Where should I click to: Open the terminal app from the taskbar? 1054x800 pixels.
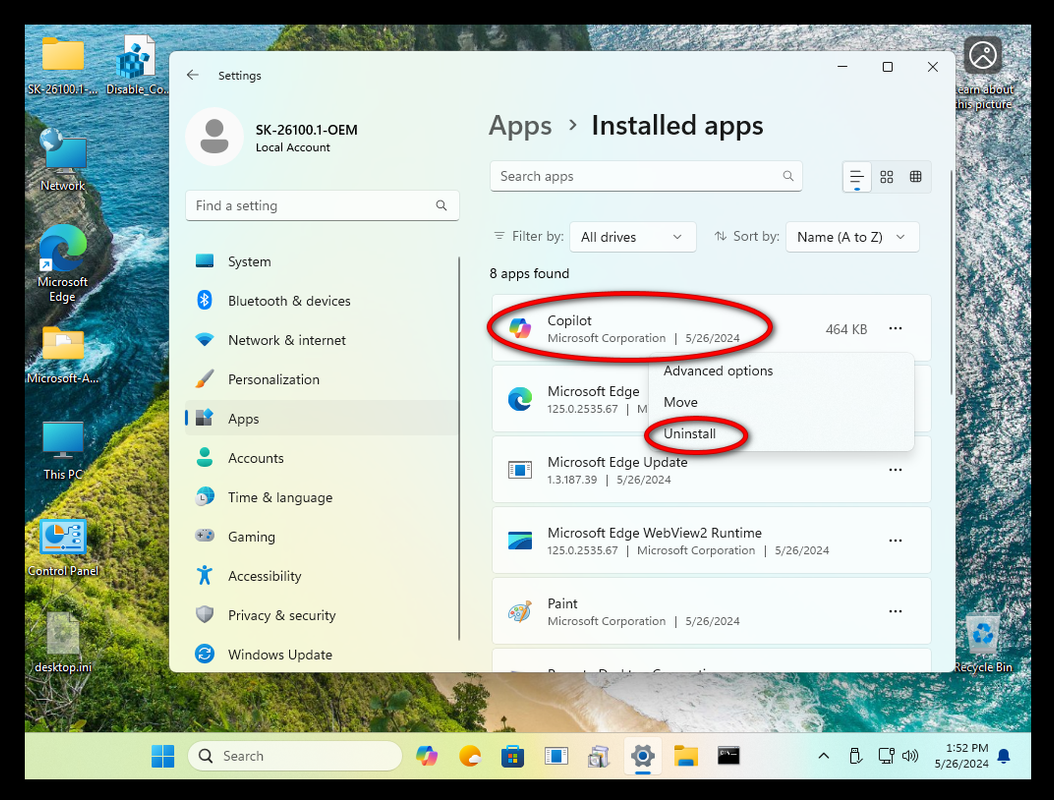coord(729,756)
